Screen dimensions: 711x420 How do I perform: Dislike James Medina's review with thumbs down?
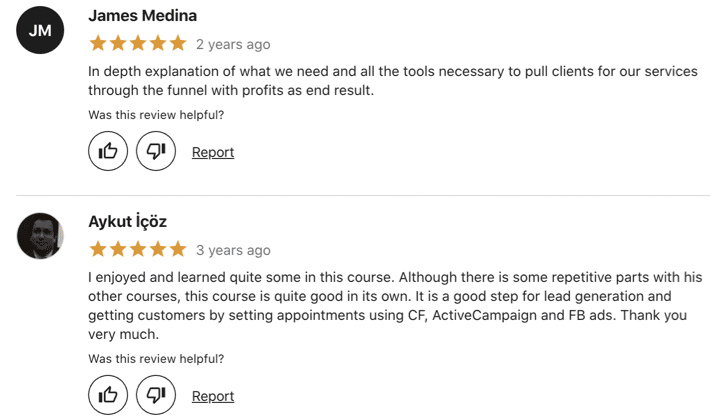(156, 151)
